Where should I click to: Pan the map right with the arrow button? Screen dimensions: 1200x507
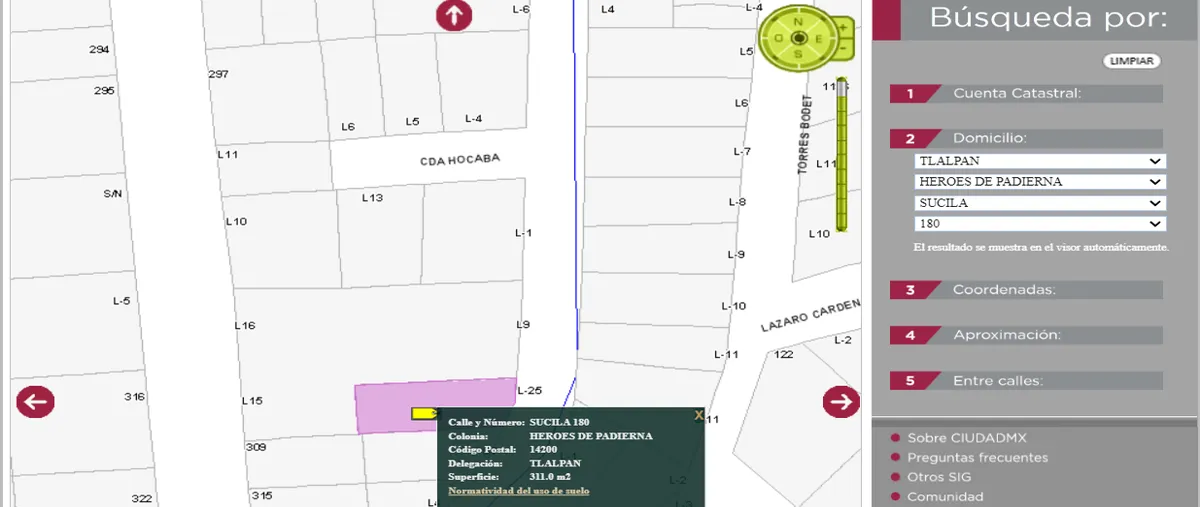(841, 401)
